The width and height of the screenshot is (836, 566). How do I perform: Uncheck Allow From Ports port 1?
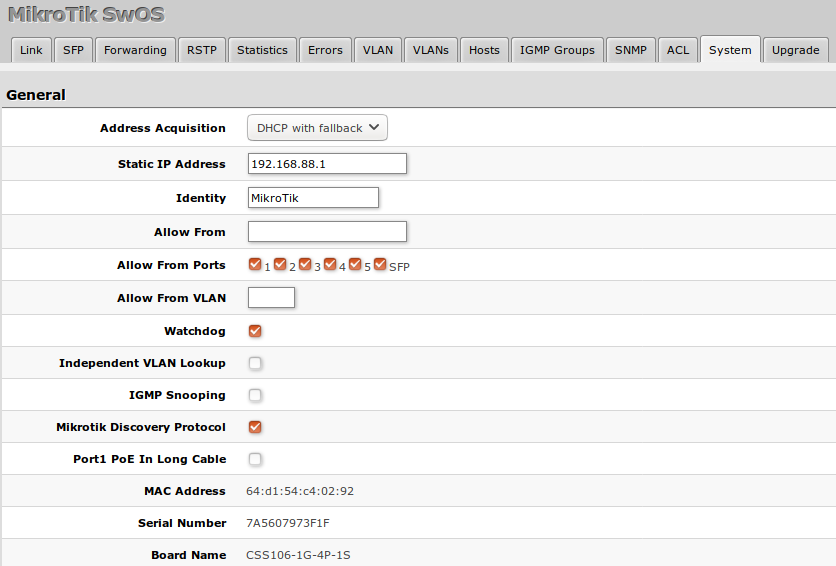[x=255, y=265]
